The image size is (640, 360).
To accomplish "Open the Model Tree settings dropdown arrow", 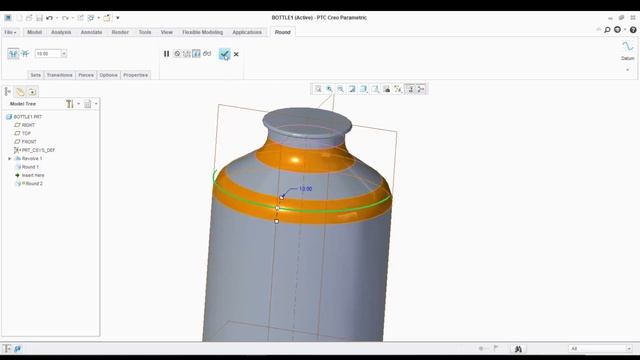I will coord(78,104).
